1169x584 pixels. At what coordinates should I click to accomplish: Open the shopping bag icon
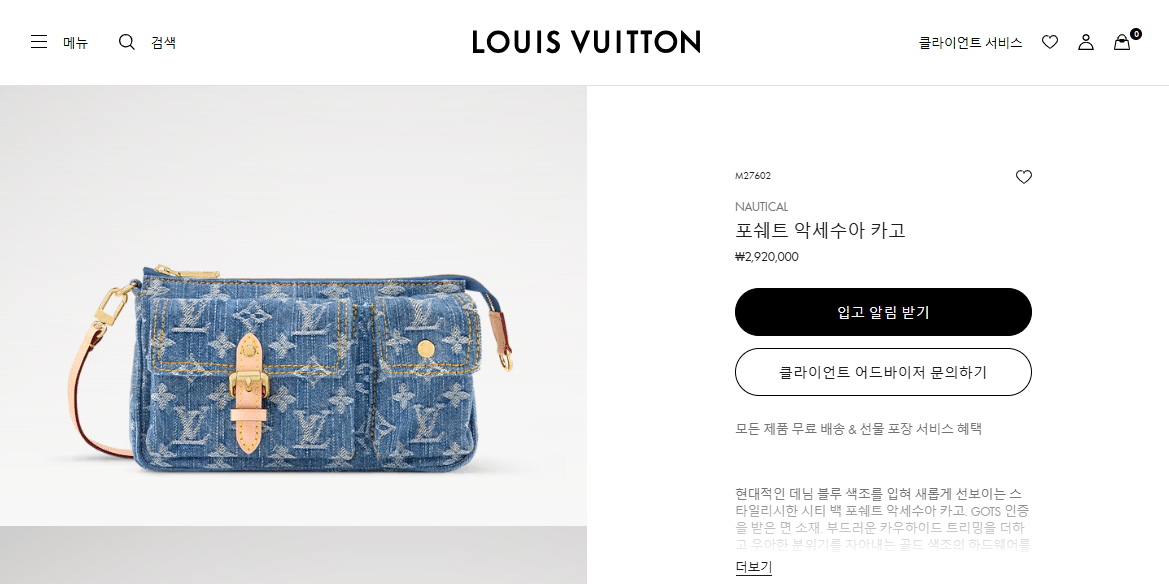point(1121,43)
